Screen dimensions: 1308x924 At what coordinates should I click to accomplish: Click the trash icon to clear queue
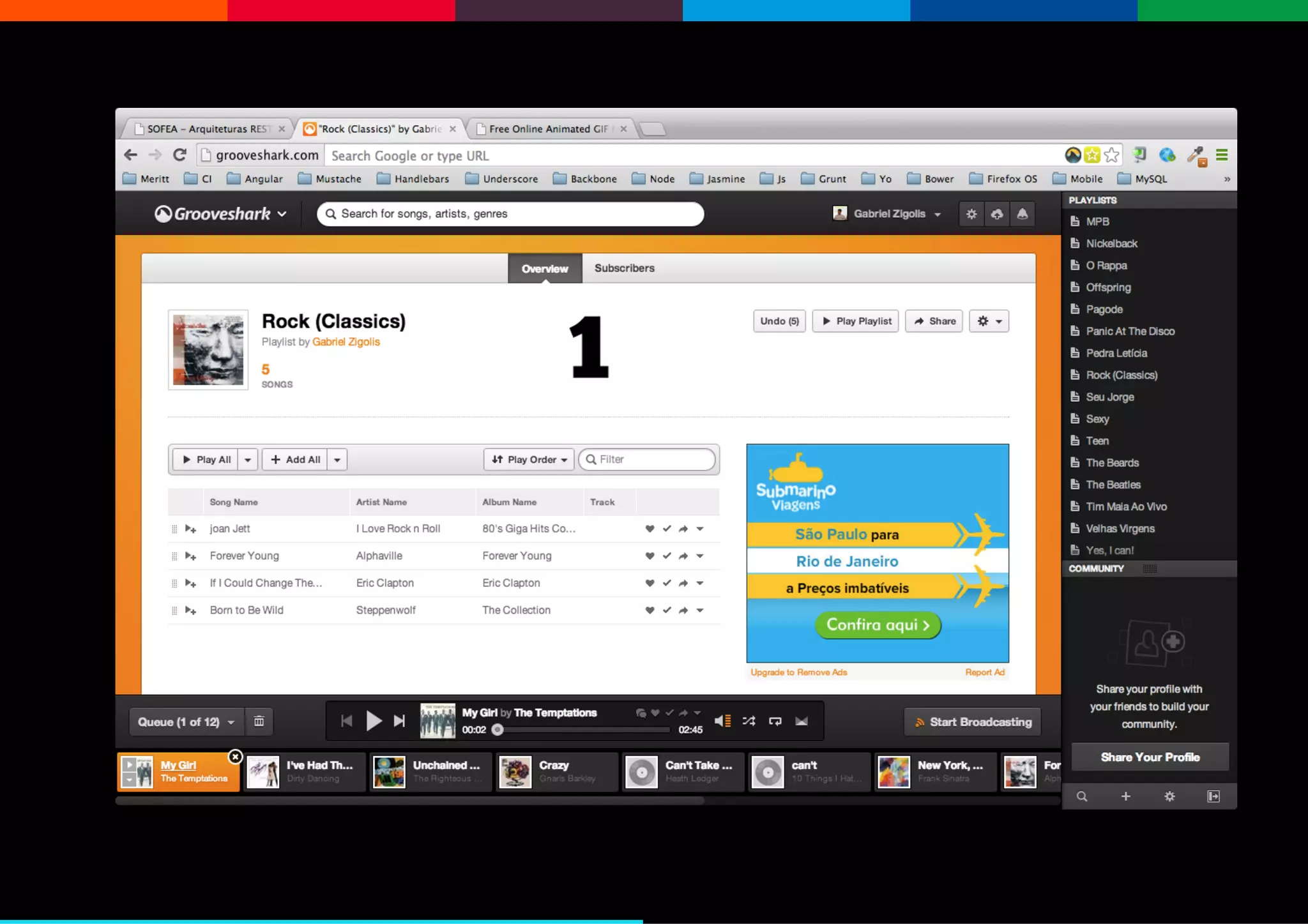pos(259,722)
